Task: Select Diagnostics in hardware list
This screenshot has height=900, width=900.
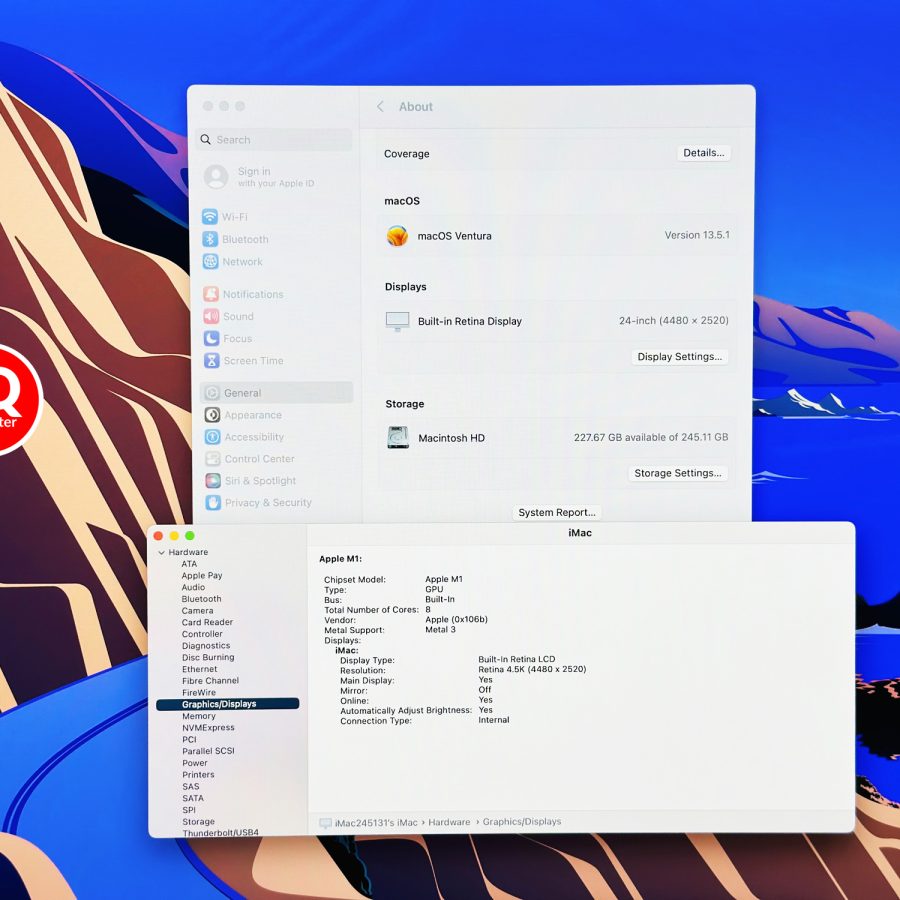Action: (x=206, y=646)
